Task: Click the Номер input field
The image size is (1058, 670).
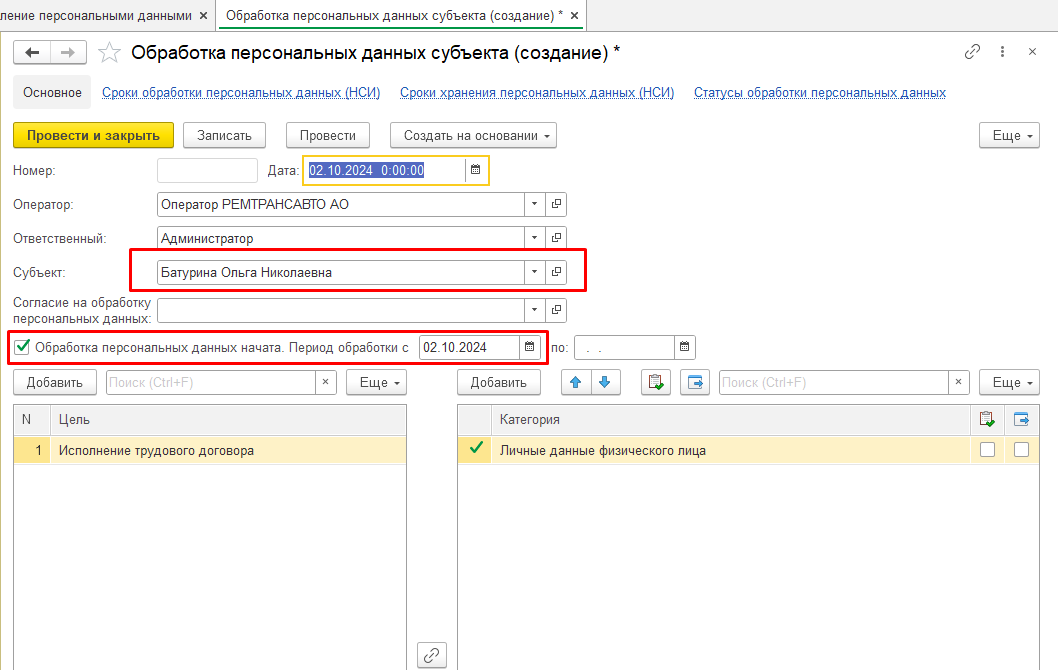Action: click(x=208, y=170)
